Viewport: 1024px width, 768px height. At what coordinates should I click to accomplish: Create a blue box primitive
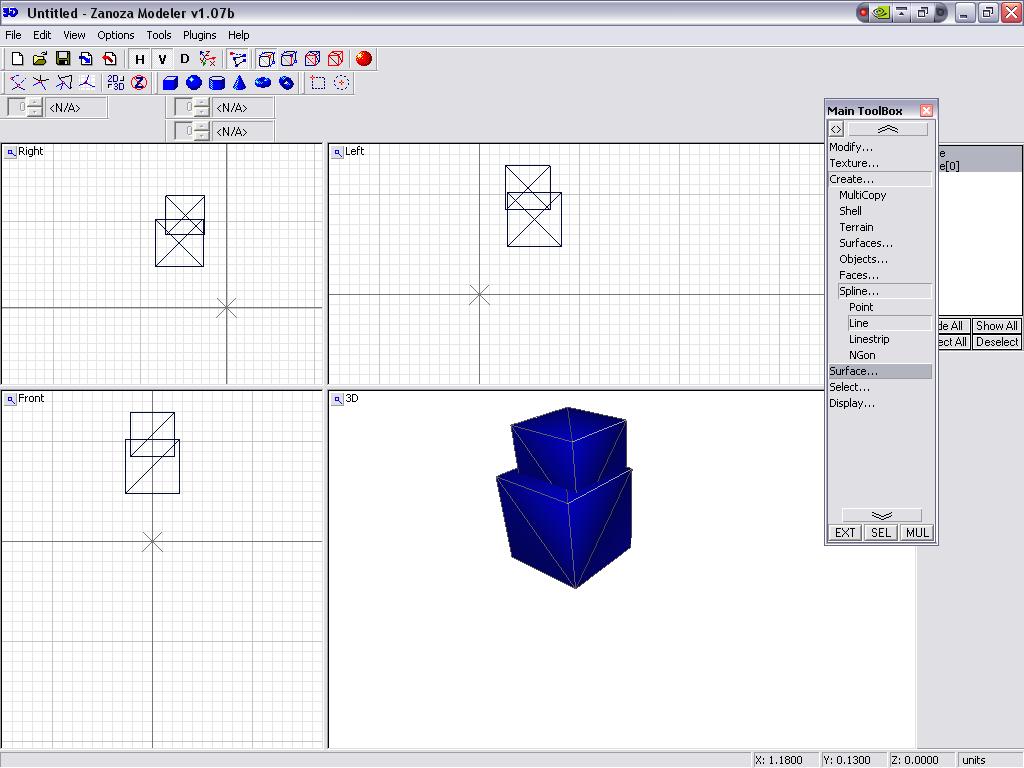(x=170, y=83)
